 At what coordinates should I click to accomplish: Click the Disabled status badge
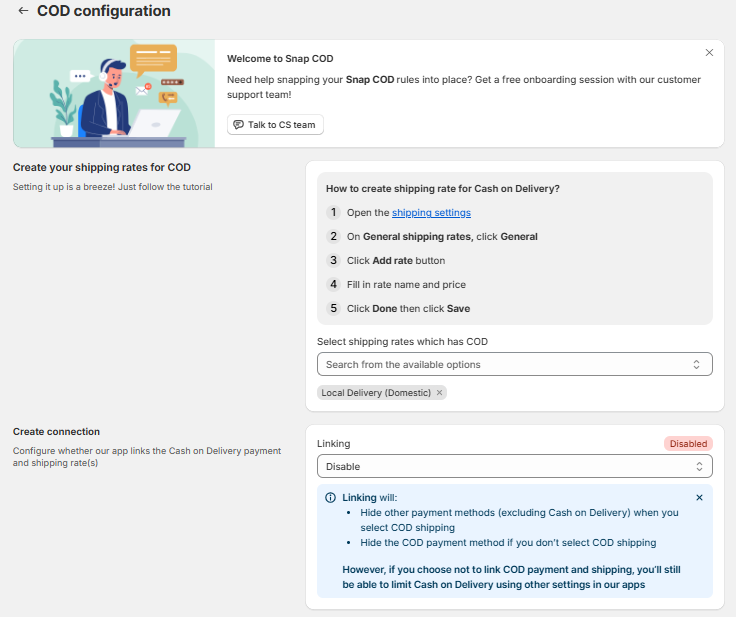click(688, 444)
